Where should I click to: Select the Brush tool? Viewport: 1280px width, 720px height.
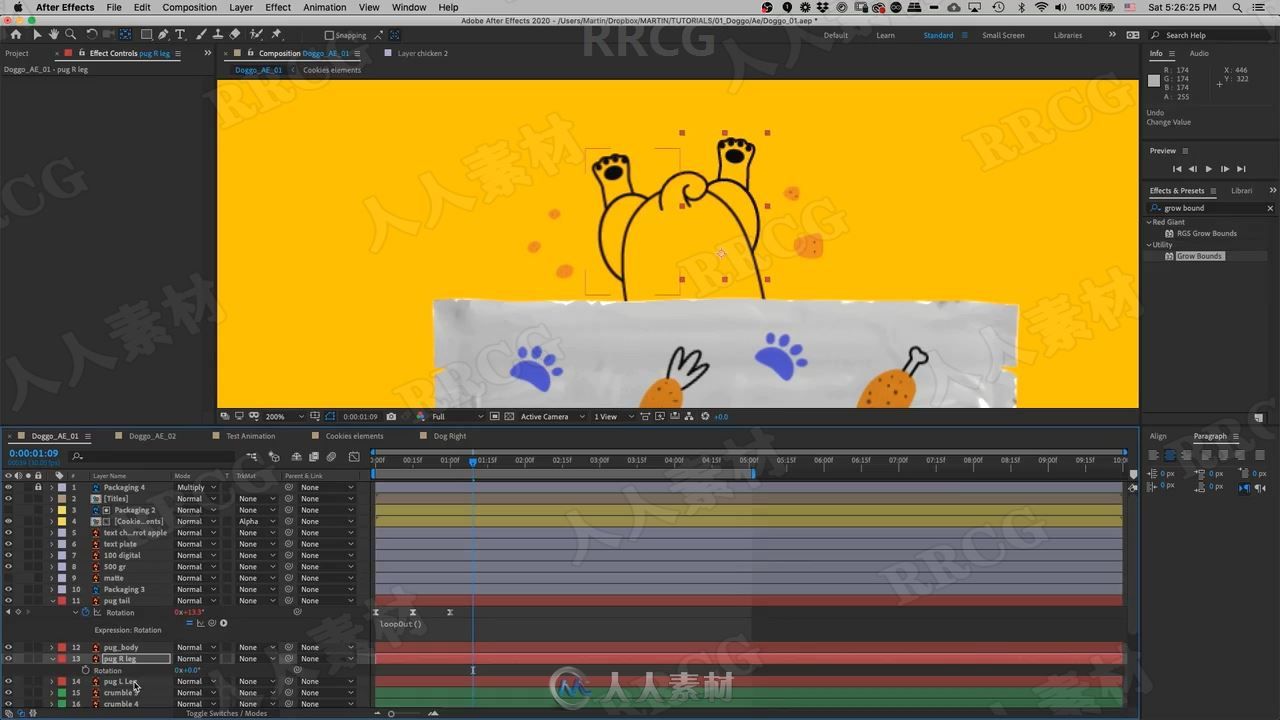pos(201,34)
